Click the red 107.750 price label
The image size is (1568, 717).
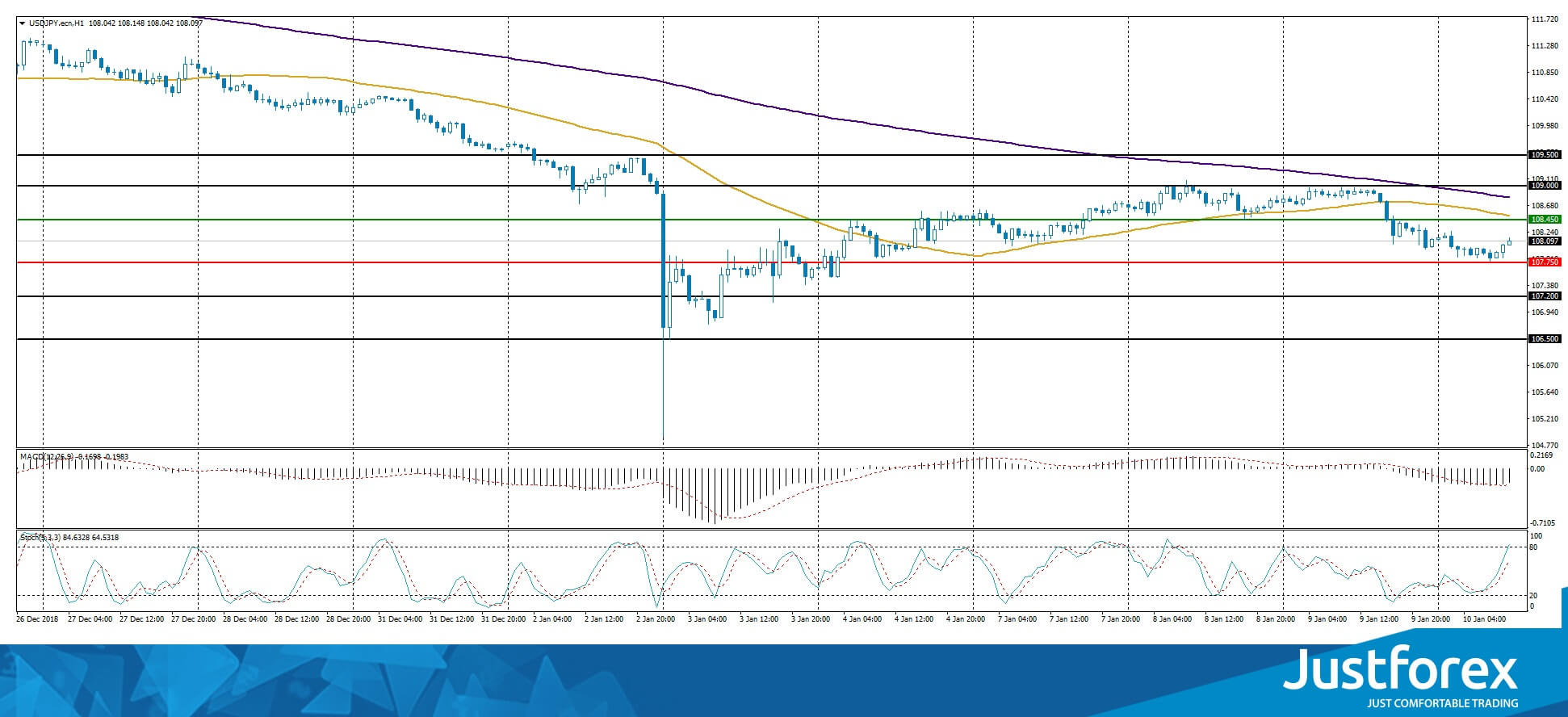[x=1545, y=262]
